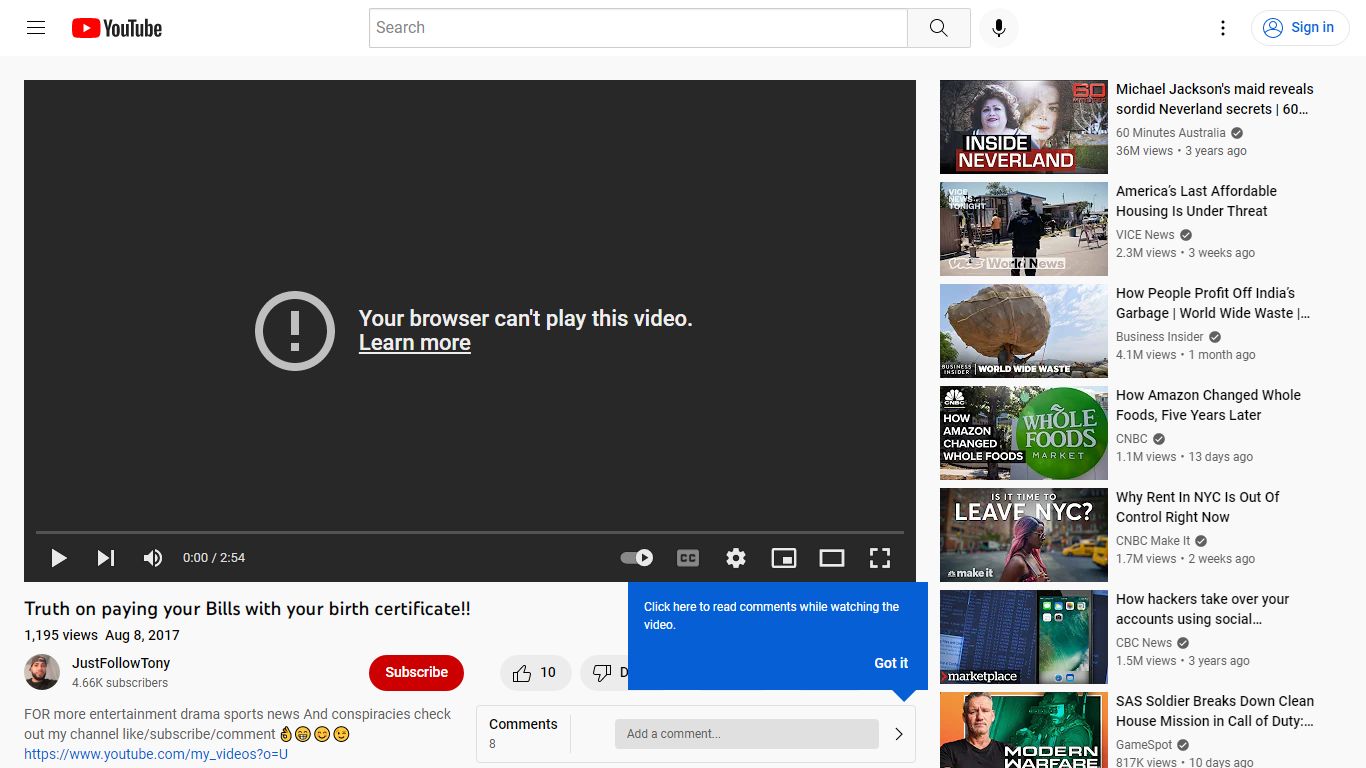Open Whole Foods CNBC thumbnail
Screen dimensions: 1366x768
(1024, 433)
